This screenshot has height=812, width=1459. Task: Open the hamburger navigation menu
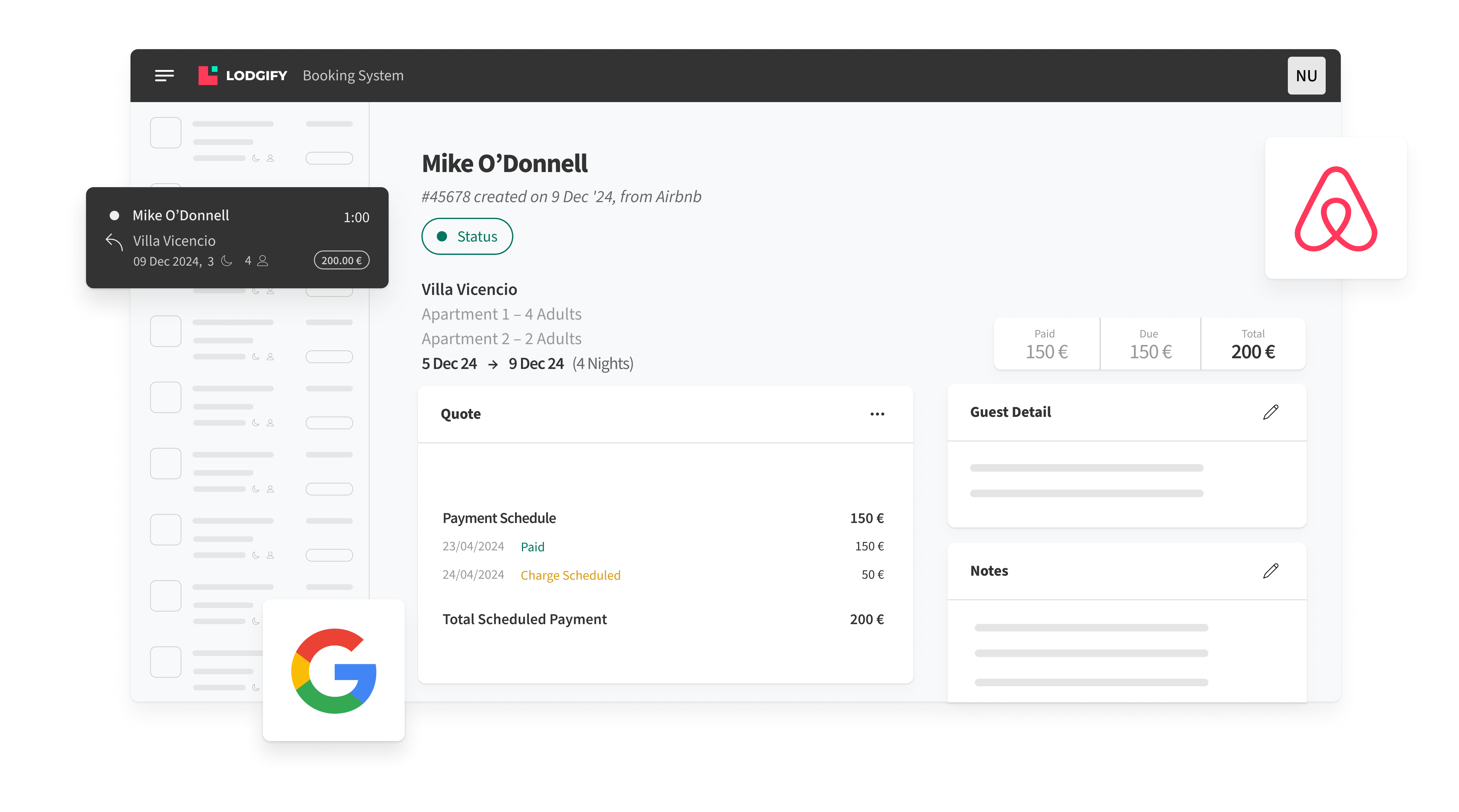pyautogui.click(x=164, y=75)
